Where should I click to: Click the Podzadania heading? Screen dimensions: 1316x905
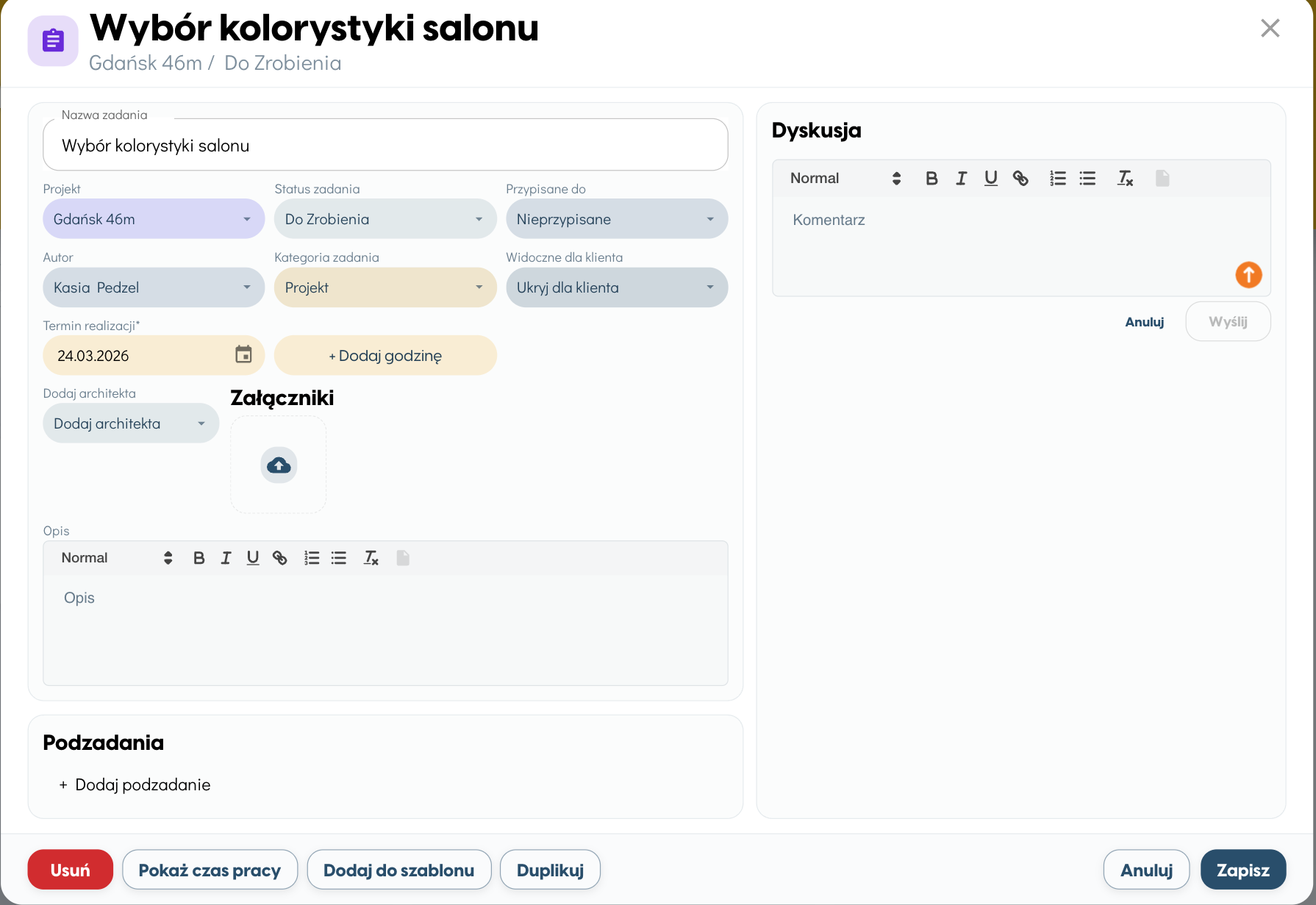pyautogui.click(x=104, y=743)
